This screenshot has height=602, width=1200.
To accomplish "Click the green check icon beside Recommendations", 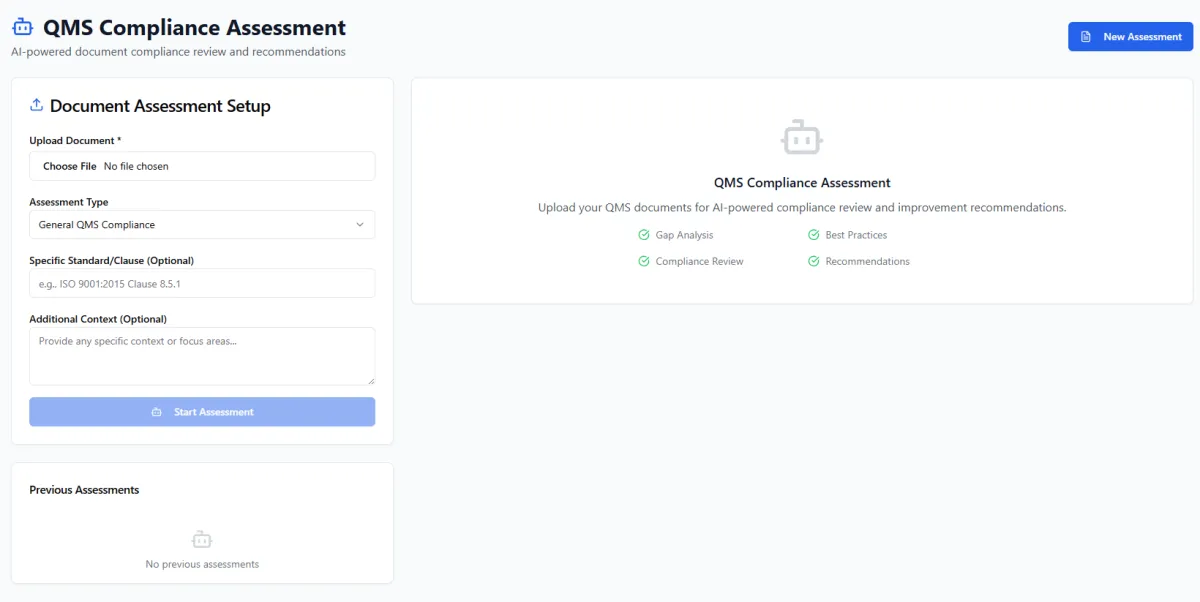I will [814, 261].
